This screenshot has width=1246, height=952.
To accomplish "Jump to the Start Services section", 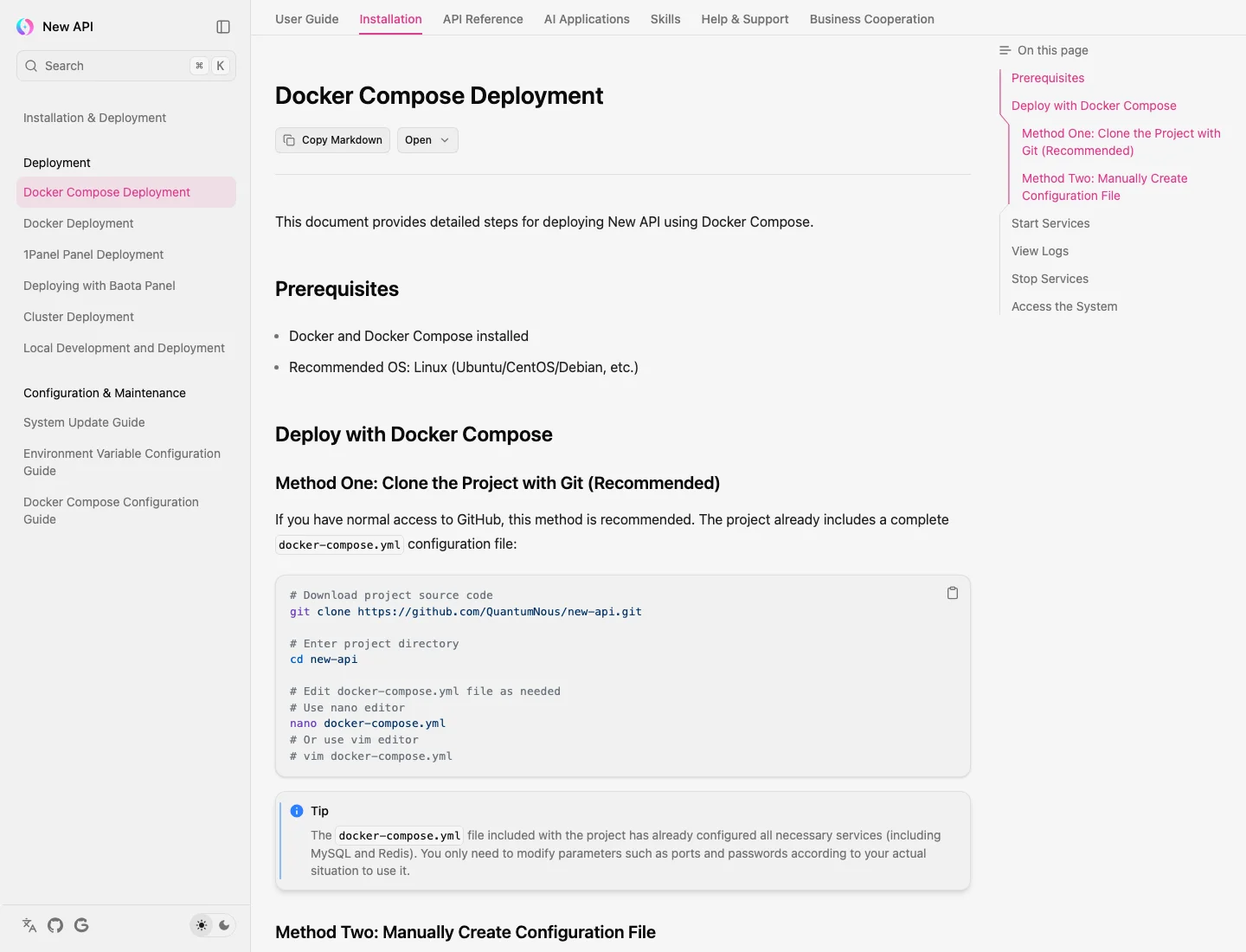I will 1050,223.
